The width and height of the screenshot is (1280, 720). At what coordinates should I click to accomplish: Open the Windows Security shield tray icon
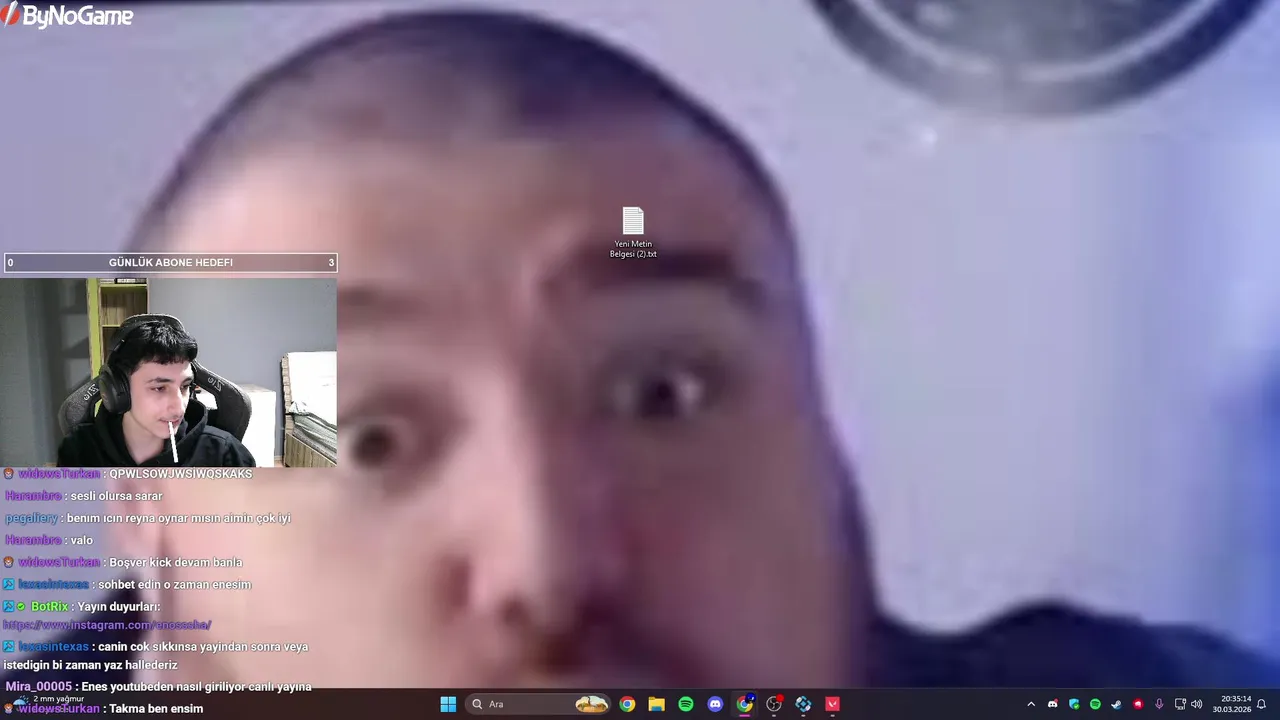[x=1074, y=704]
